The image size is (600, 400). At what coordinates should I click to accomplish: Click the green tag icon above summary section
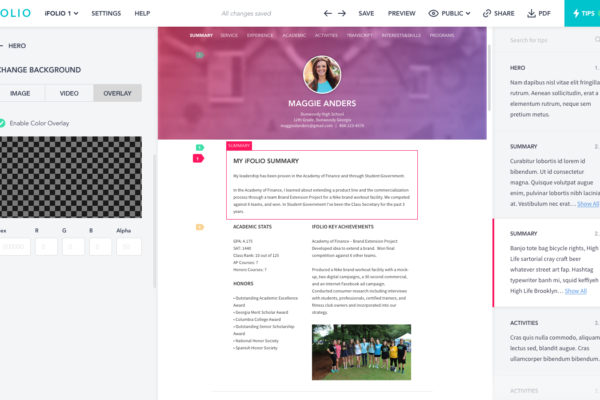click(x=200, y=147)
